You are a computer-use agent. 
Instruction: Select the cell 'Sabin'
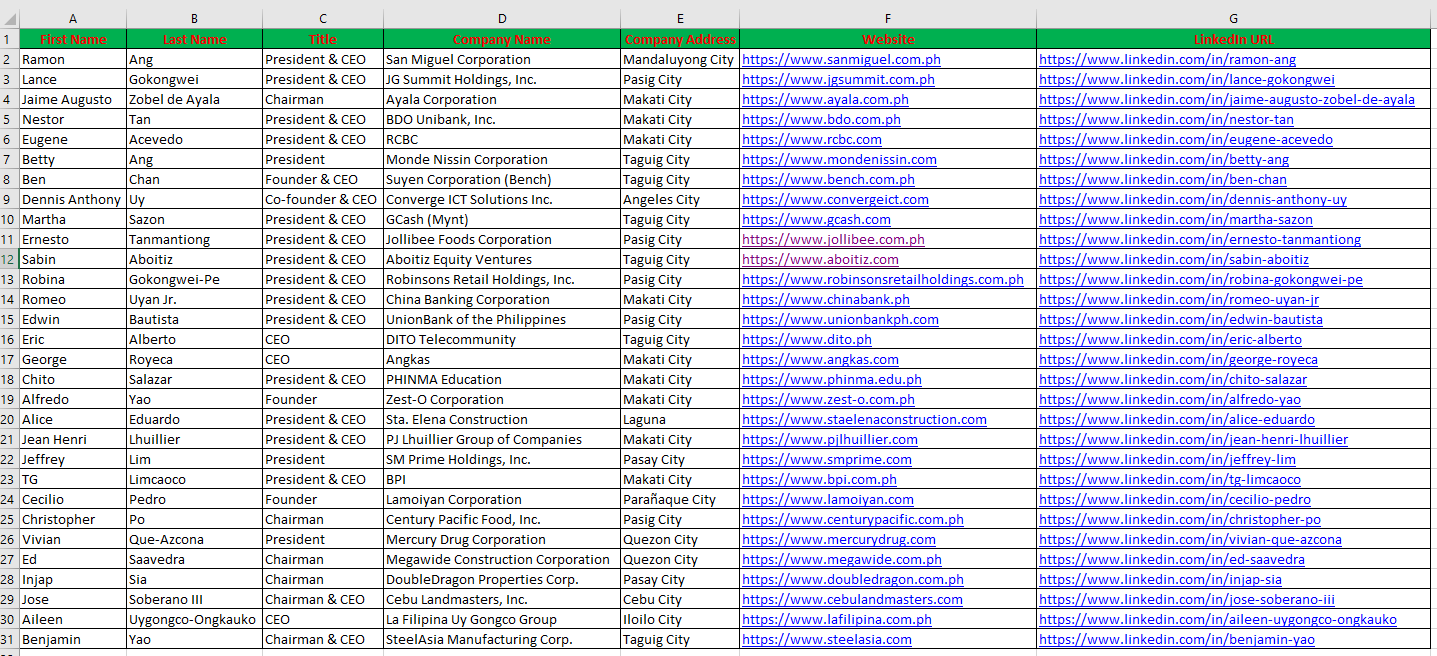[73, 259]
